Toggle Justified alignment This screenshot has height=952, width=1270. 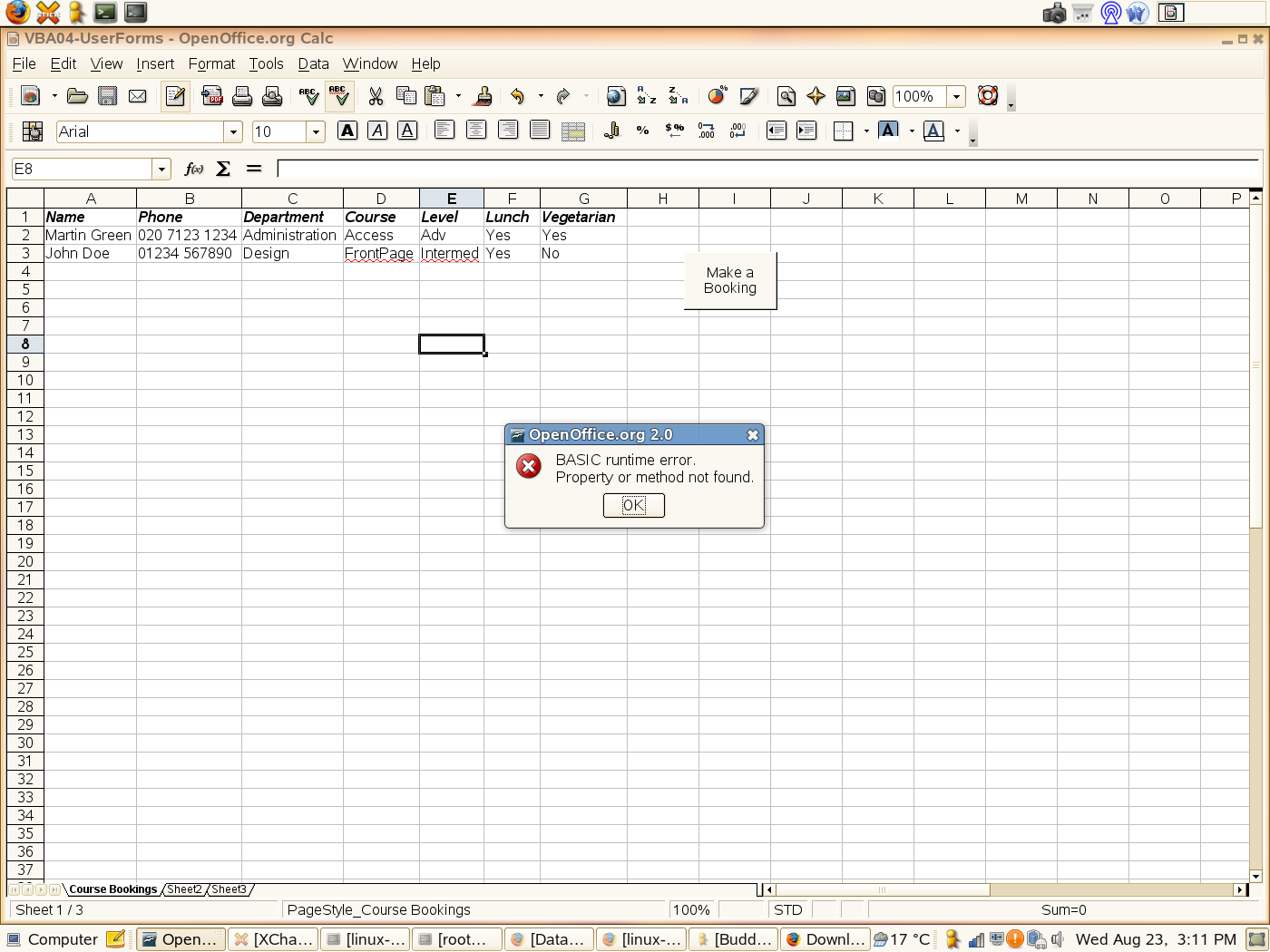tap(540, 131)
